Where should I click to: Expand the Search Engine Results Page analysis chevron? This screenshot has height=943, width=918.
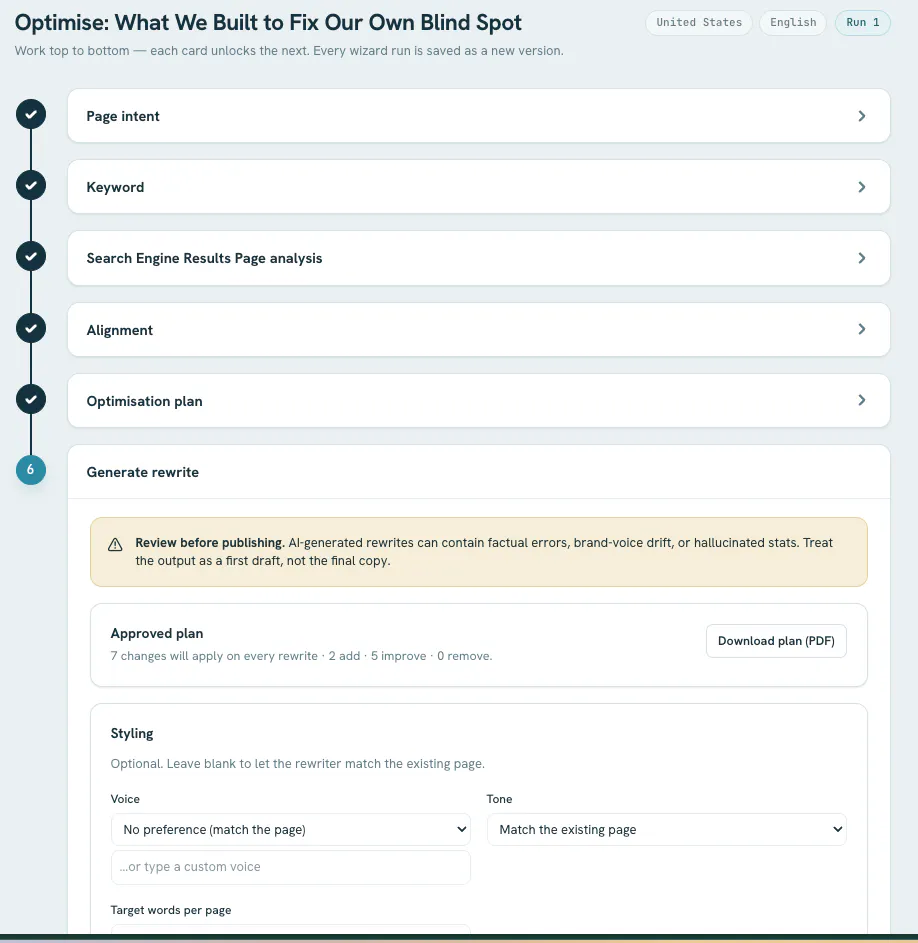coord(861,258)
